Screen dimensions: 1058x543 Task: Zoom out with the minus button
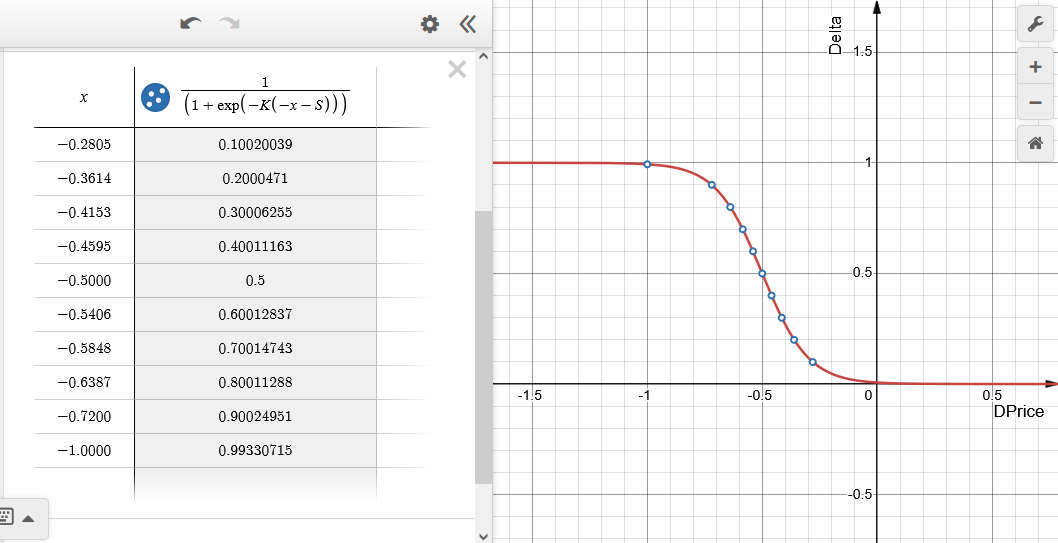coord(1035,103)
